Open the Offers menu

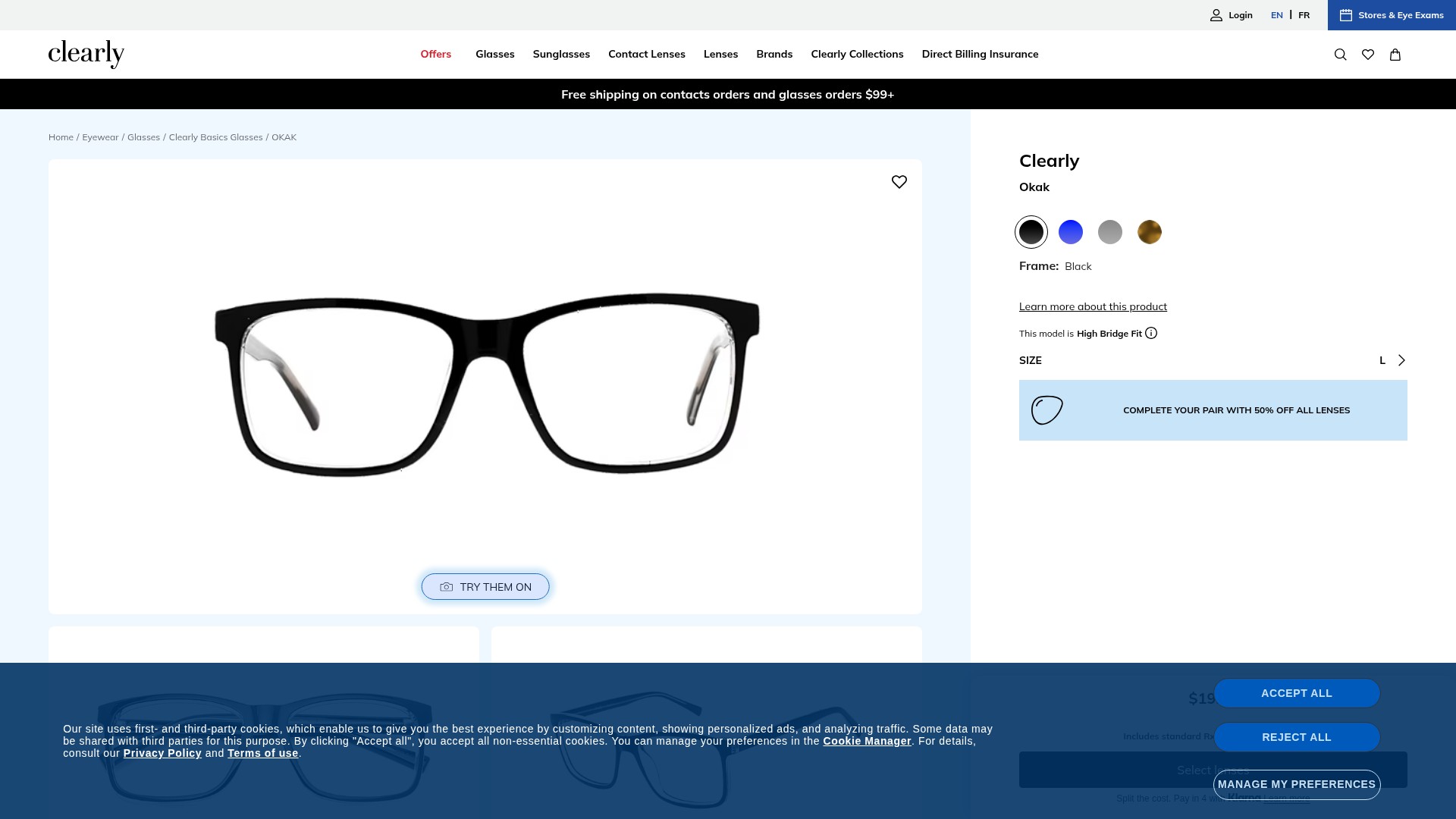pos(436,54)
